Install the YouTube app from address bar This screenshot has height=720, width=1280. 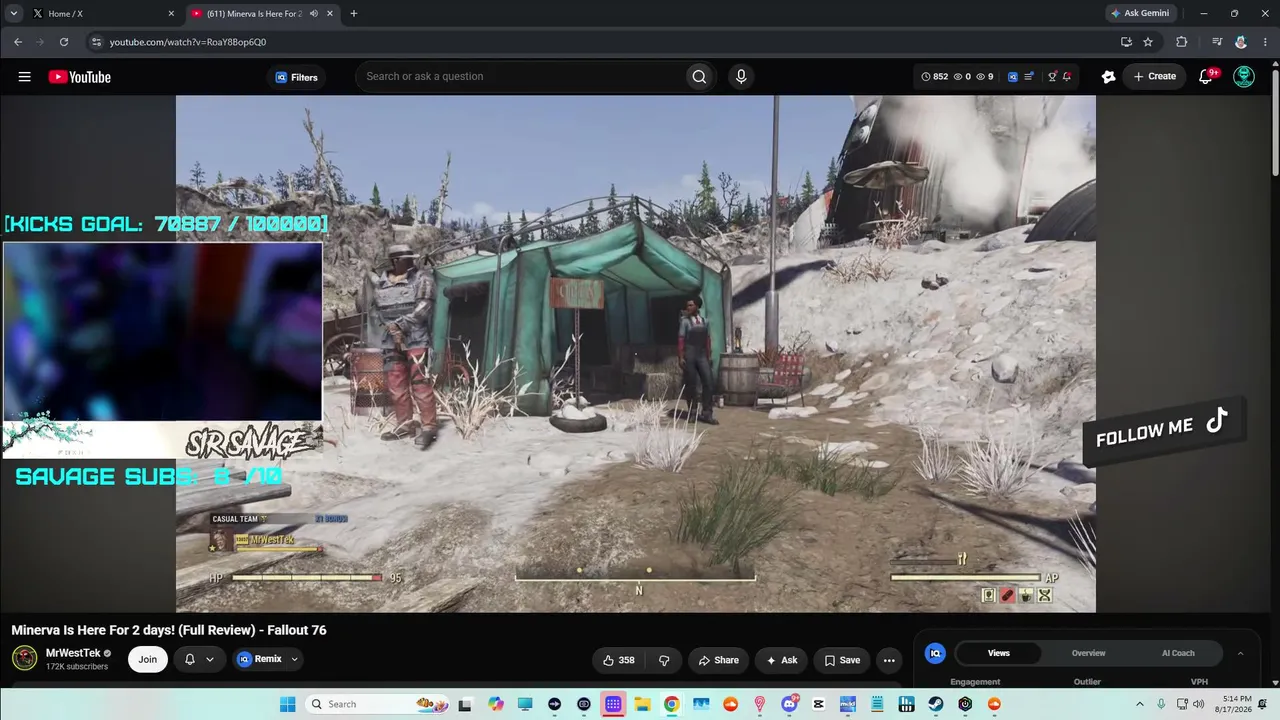(x=1126, y=42)
